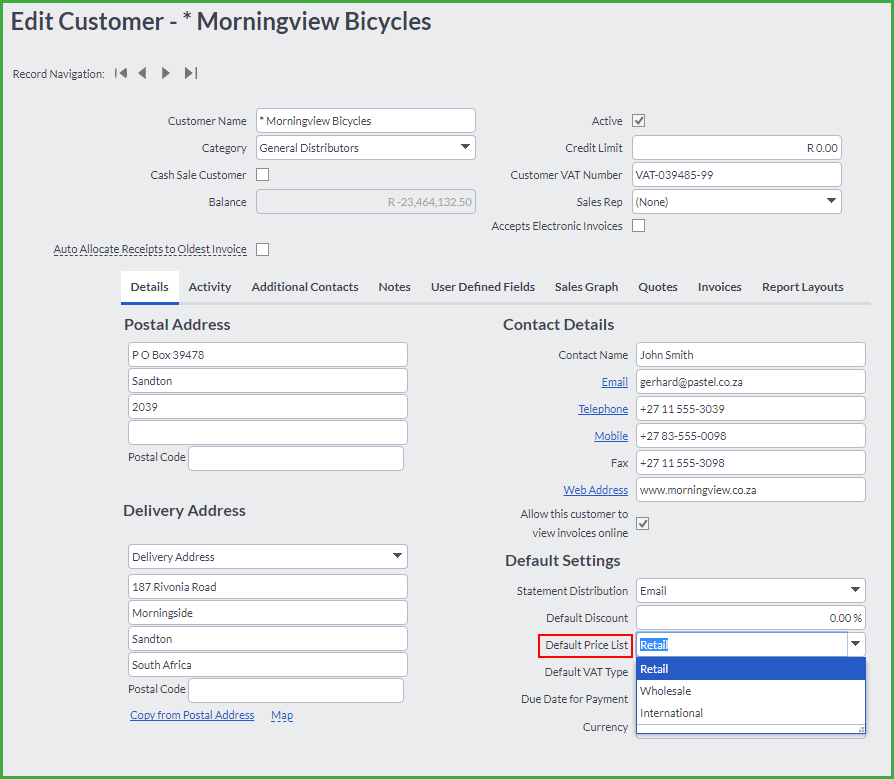Click the Postal Address postal code field
The image size is (894, 779).
296,458
